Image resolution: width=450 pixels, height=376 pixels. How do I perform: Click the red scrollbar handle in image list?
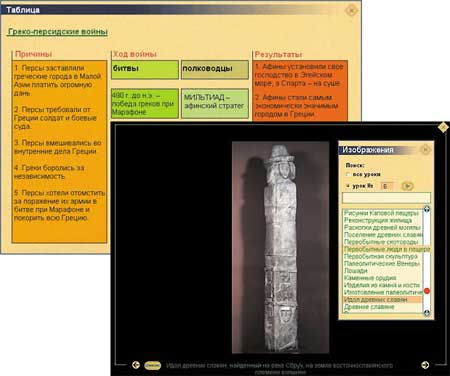click(426, 291)
